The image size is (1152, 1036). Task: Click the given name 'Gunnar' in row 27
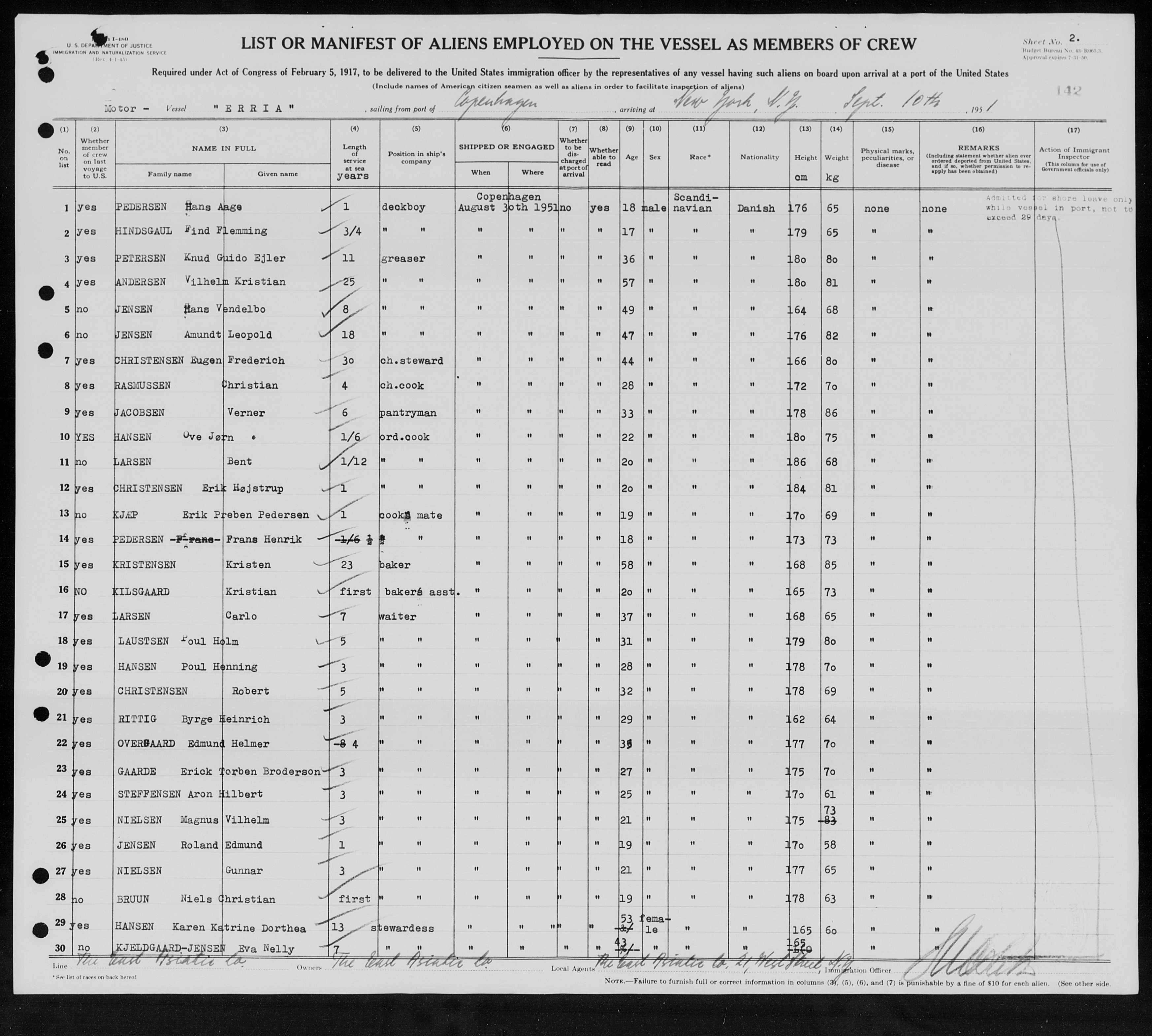[244, 870]
